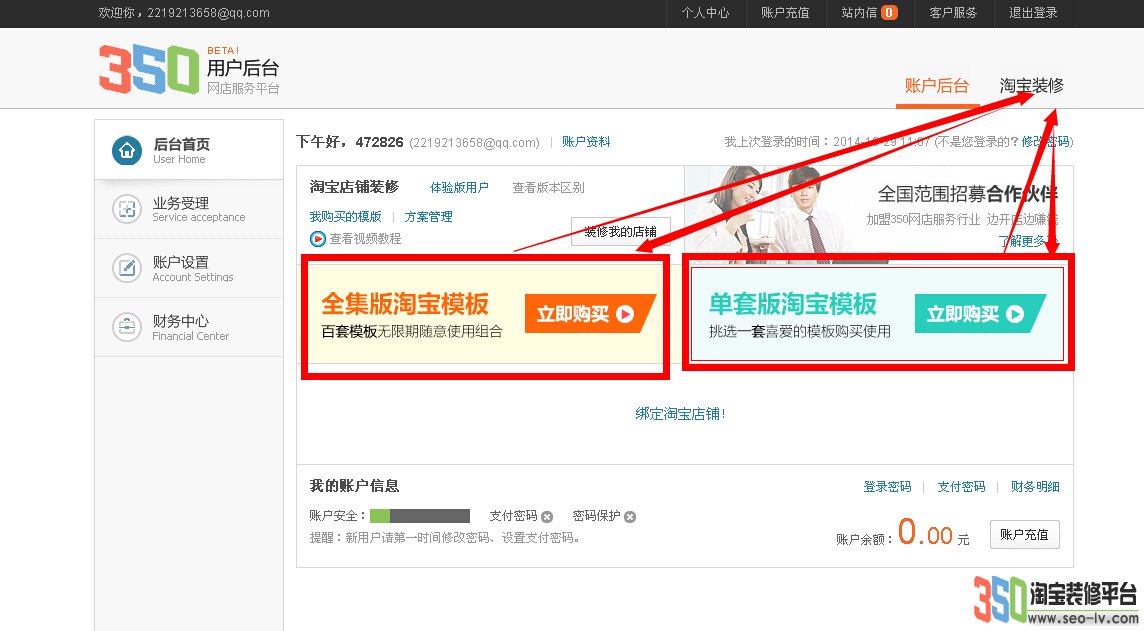Click the 绑定淘宝店铺 link
1144x631 pixels.
click(680, 414)
